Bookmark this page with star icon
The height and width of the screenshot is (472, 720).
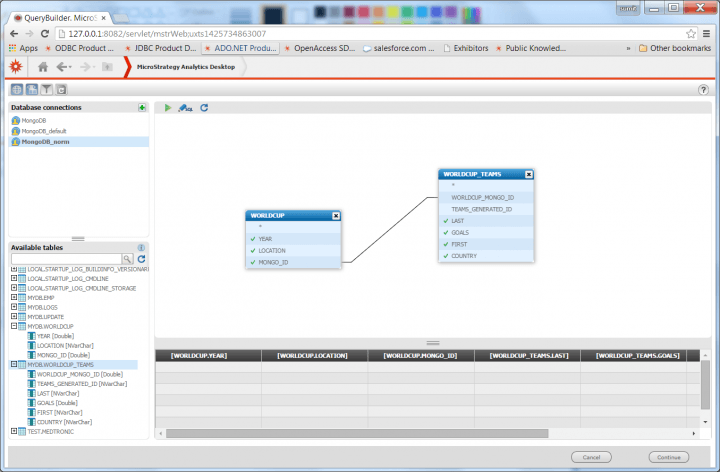pos(691,34)
